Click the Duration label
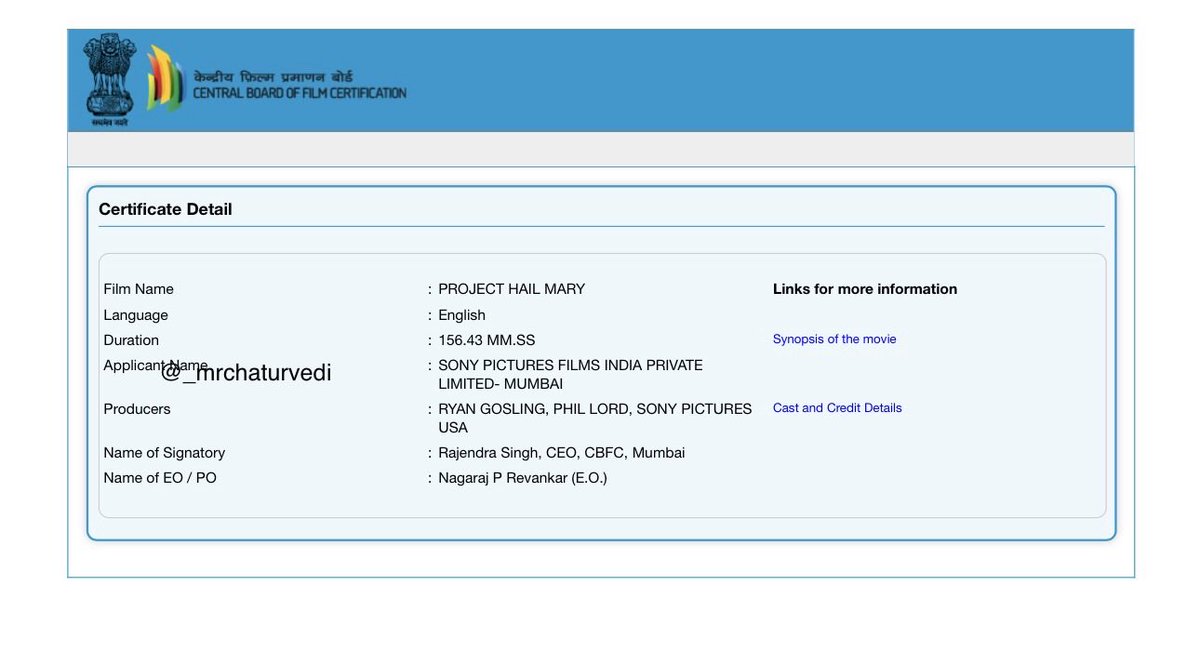1200x665 pixels. pyautogui.click(x=131, y=340)
